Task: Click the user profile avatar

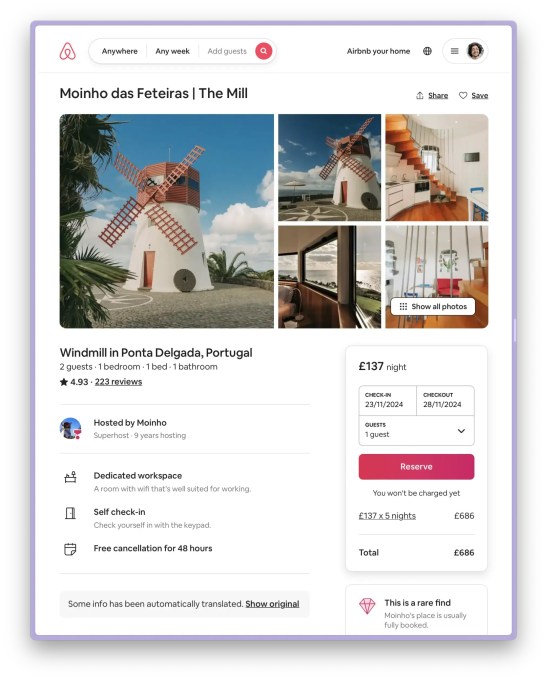Action: pyautogui.click(x=475, y=51)
